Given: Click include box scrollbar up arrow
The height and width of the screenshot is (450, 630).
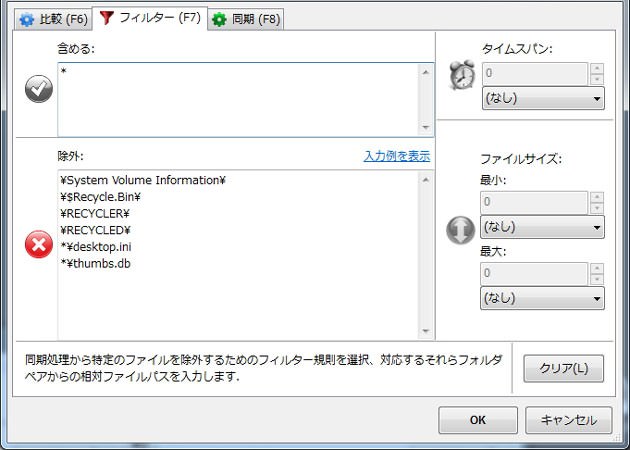Looking at the screenshot, I should [426, 72].
